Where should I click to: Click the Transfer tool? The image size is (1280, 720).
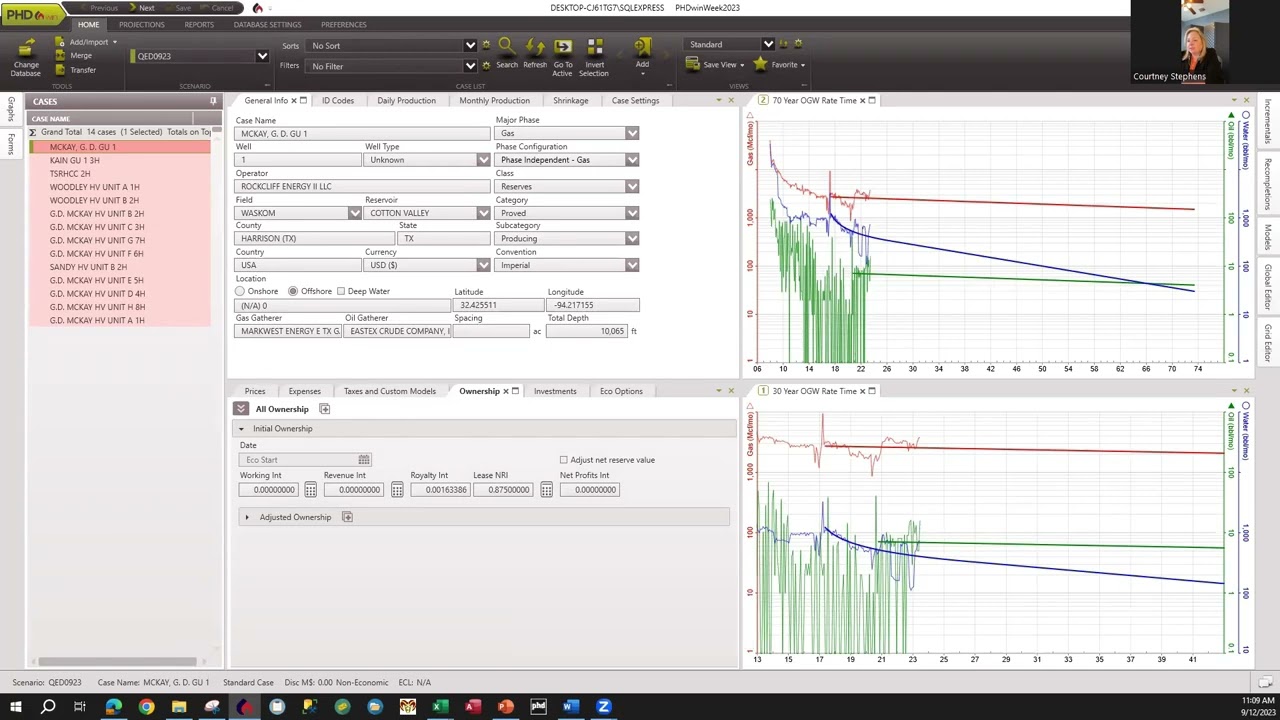coord(75,70)
